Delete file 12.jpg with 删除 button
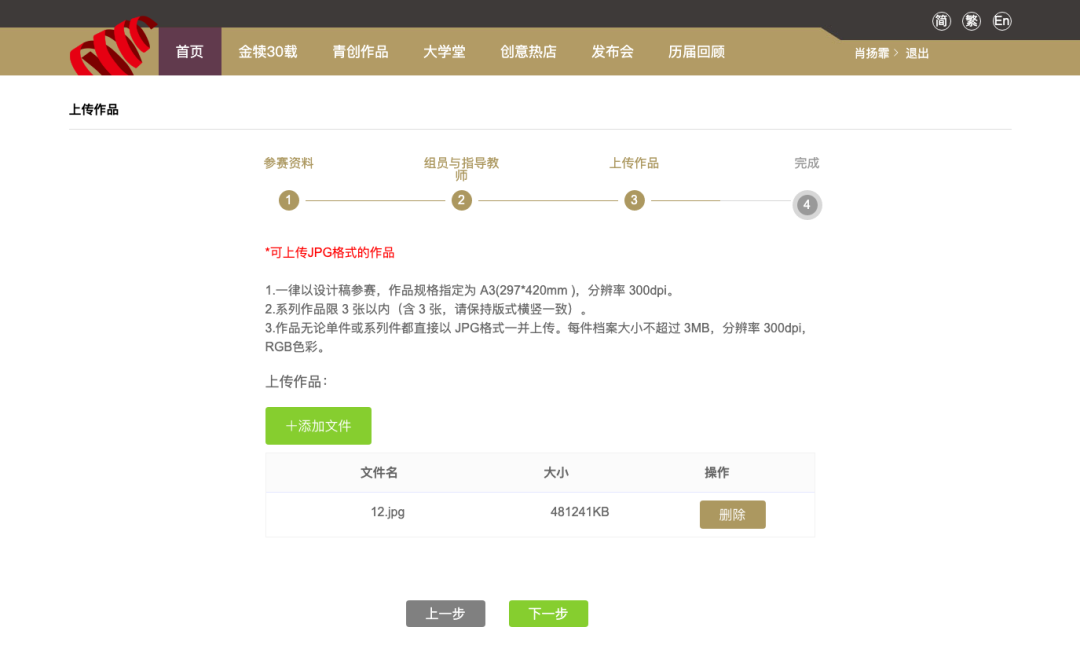 point(732,514)
